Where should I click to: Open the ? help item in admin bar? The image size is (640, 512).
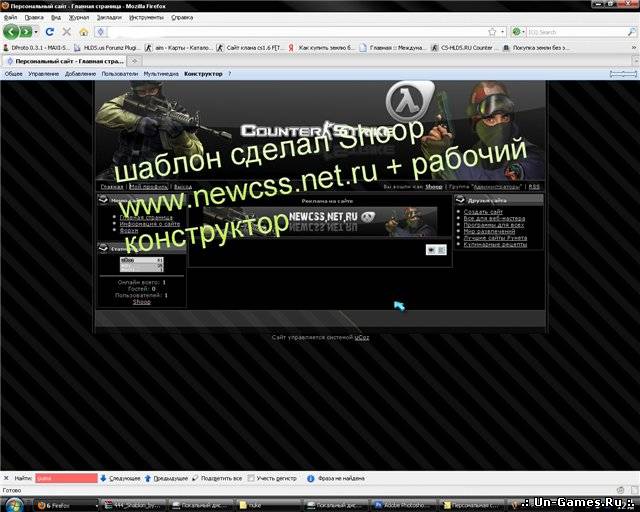pyautogui.click(x=229, y=74)
